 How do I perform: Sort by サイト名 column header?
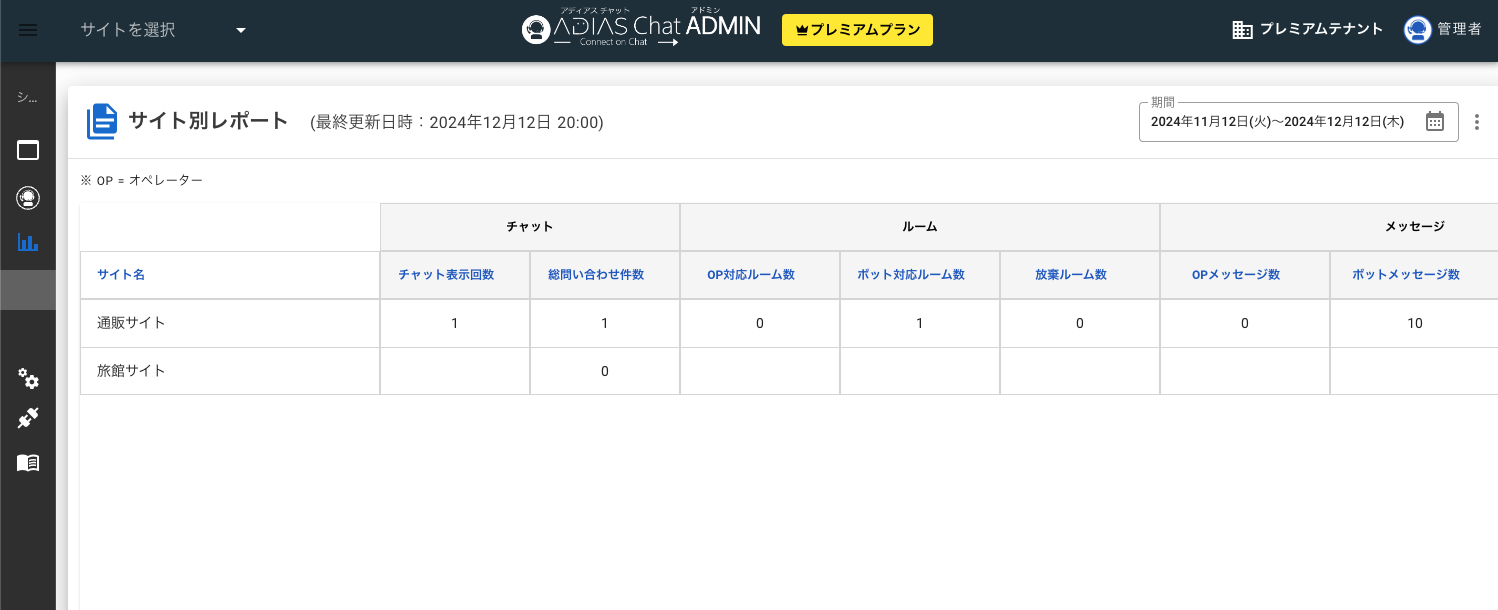(x=121, y=275)
